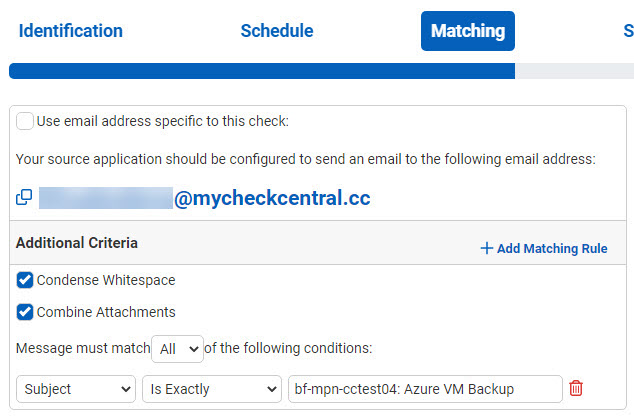
Task: Uncheck Condense Whitespace
Action: (x=25, y=280)
